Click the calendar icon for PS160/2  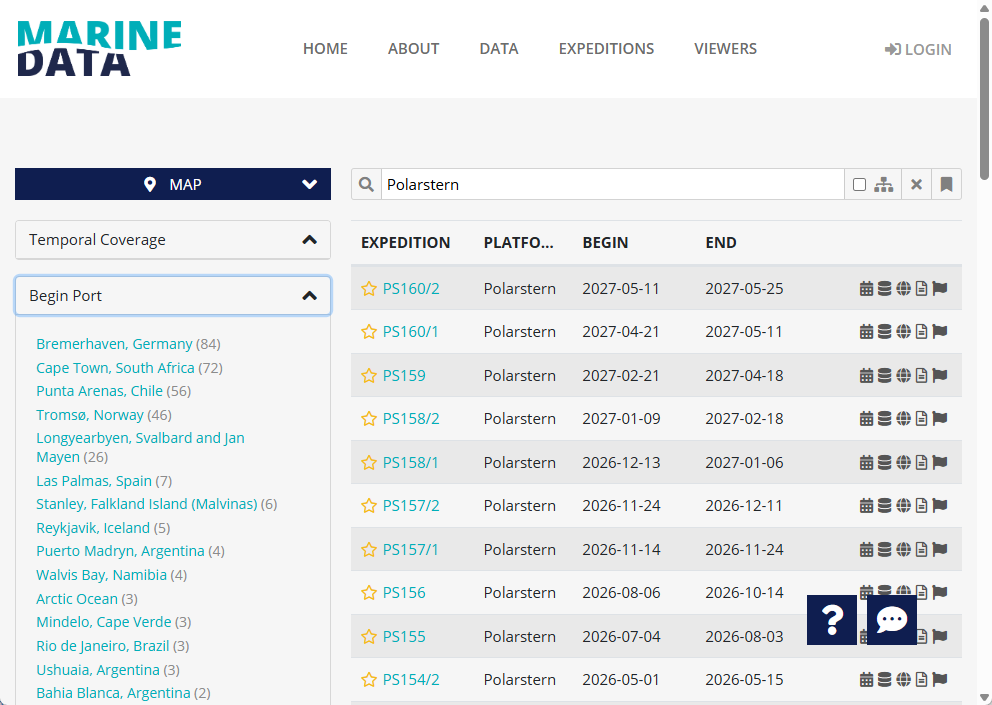(x=866, y=289)
